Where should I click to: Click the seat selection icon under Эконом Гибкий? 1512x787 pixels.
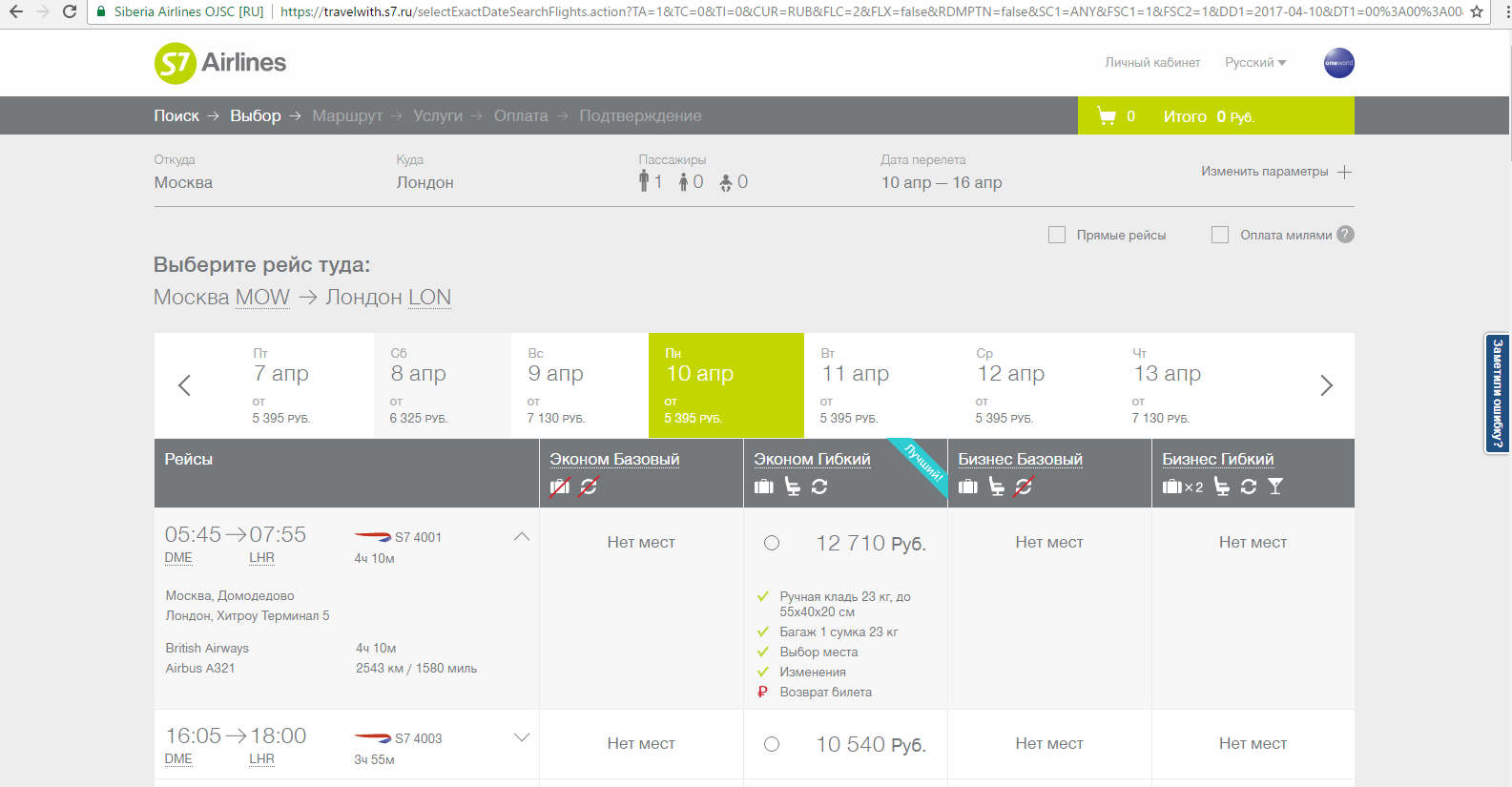coord(793,487)
